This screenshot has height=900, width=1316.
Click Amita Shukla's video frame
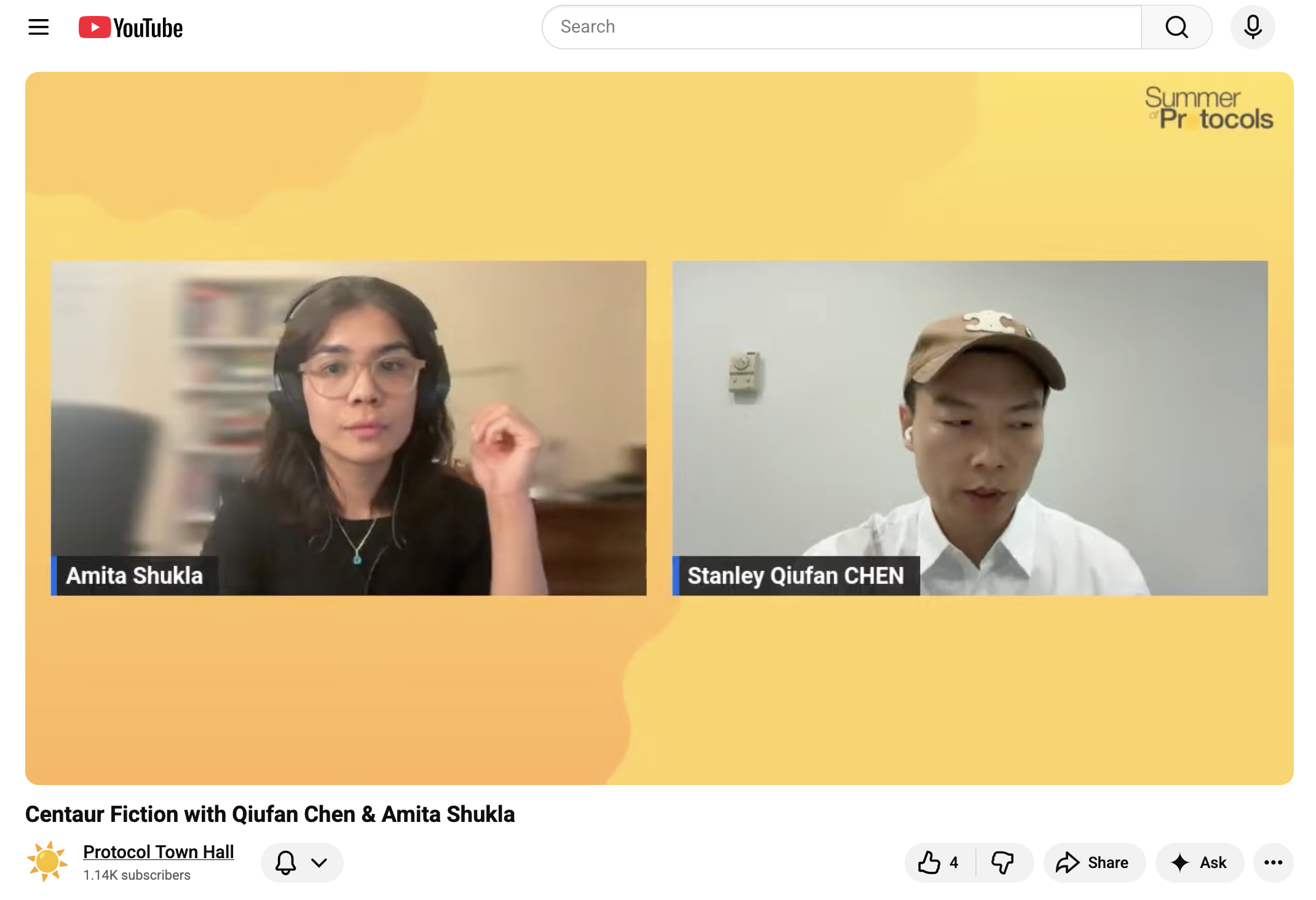pyautogui.click(x=348, y=428)
